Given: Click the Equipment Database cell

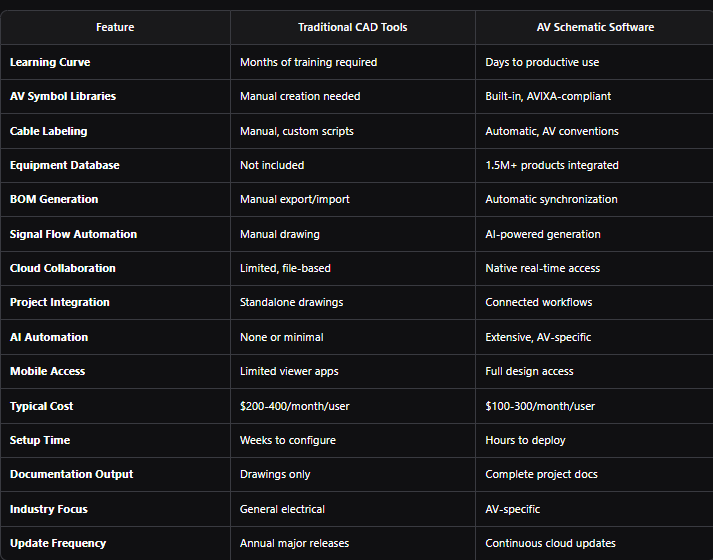Looking at the screenshot, I should coord(65,165).
